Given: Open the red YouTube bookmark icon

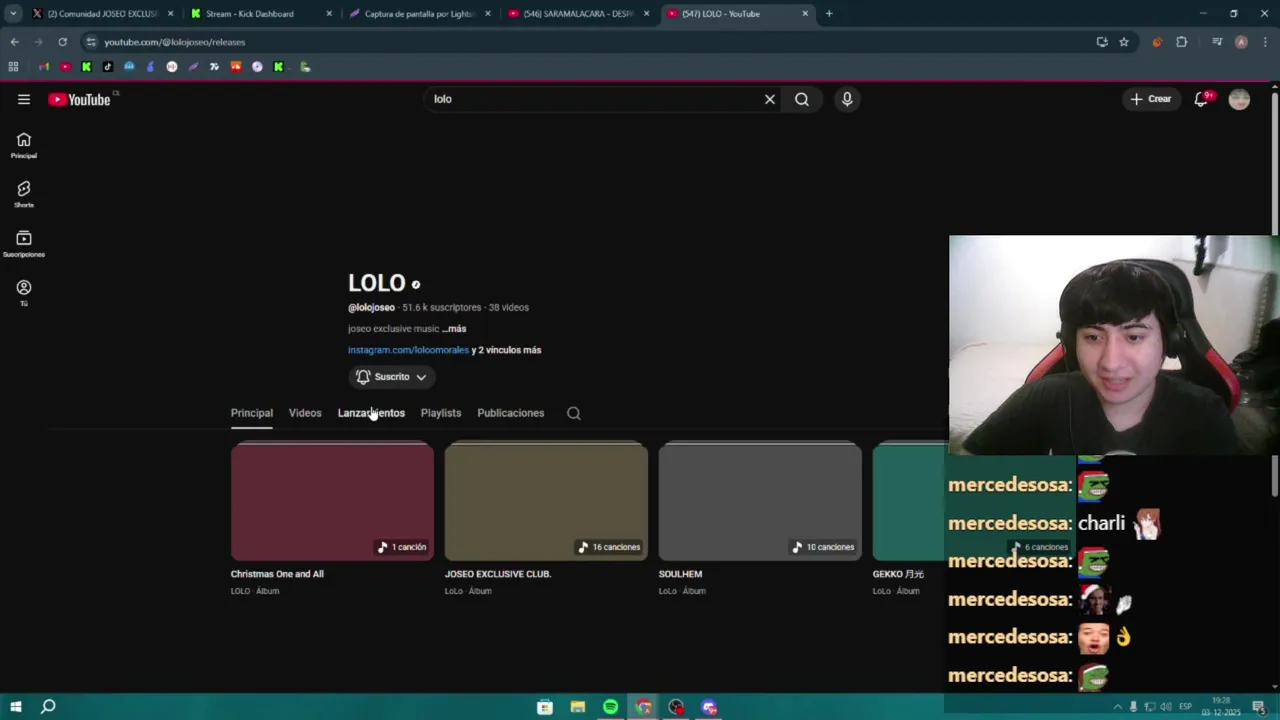Looking at the screenshot, I should (x=65, y=67).
